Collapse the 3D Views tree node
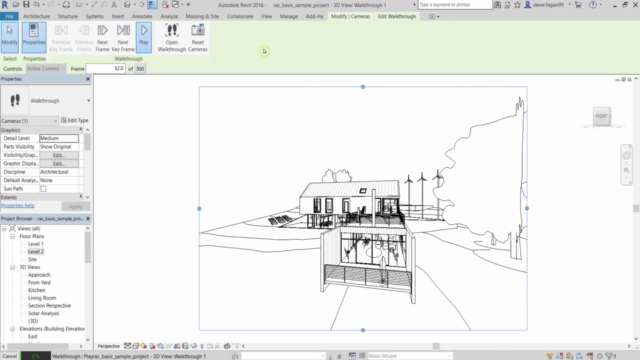 [x=13, y=267]
